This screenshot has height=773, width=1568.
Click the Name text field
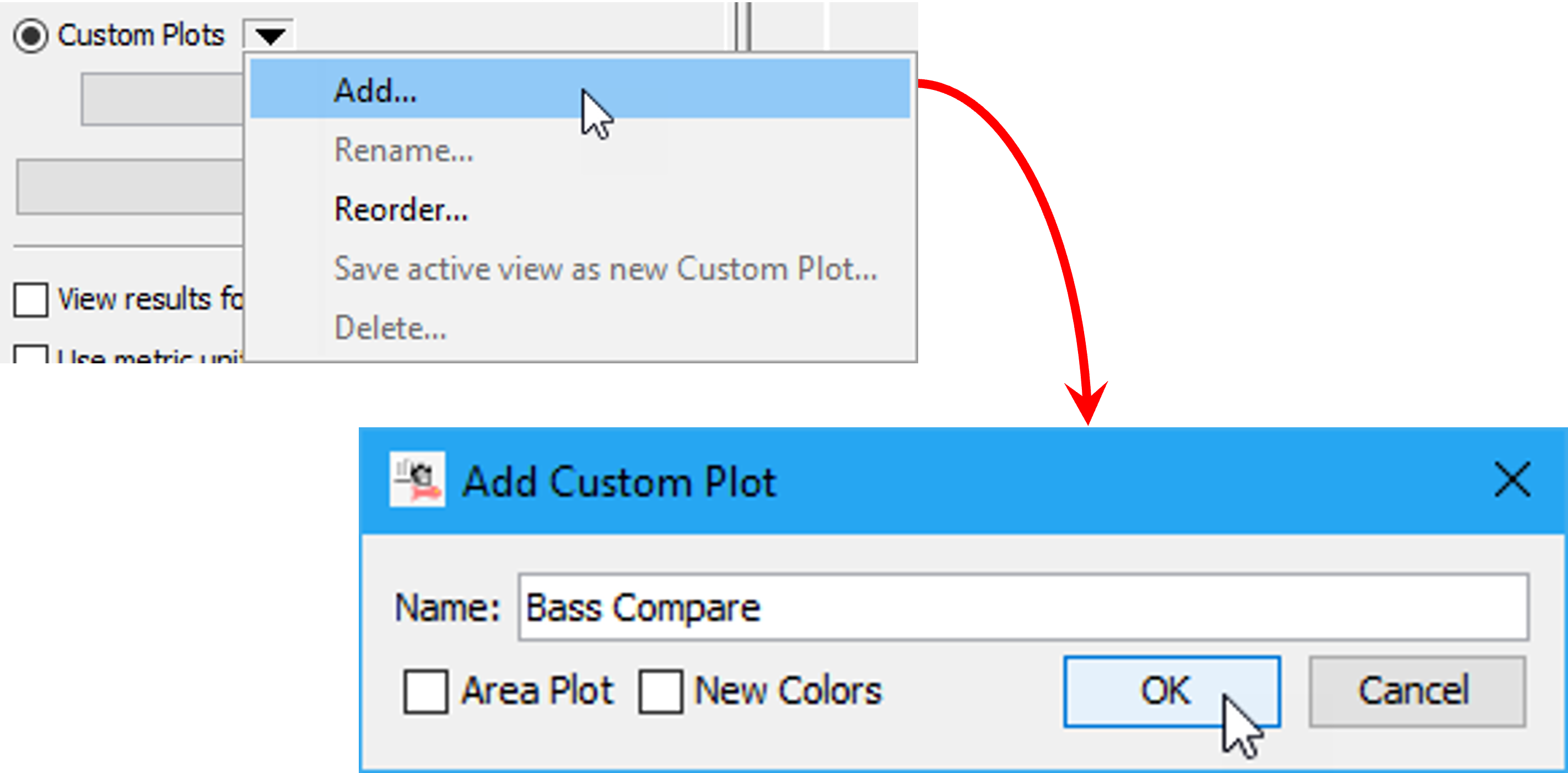pos(1022,607)
